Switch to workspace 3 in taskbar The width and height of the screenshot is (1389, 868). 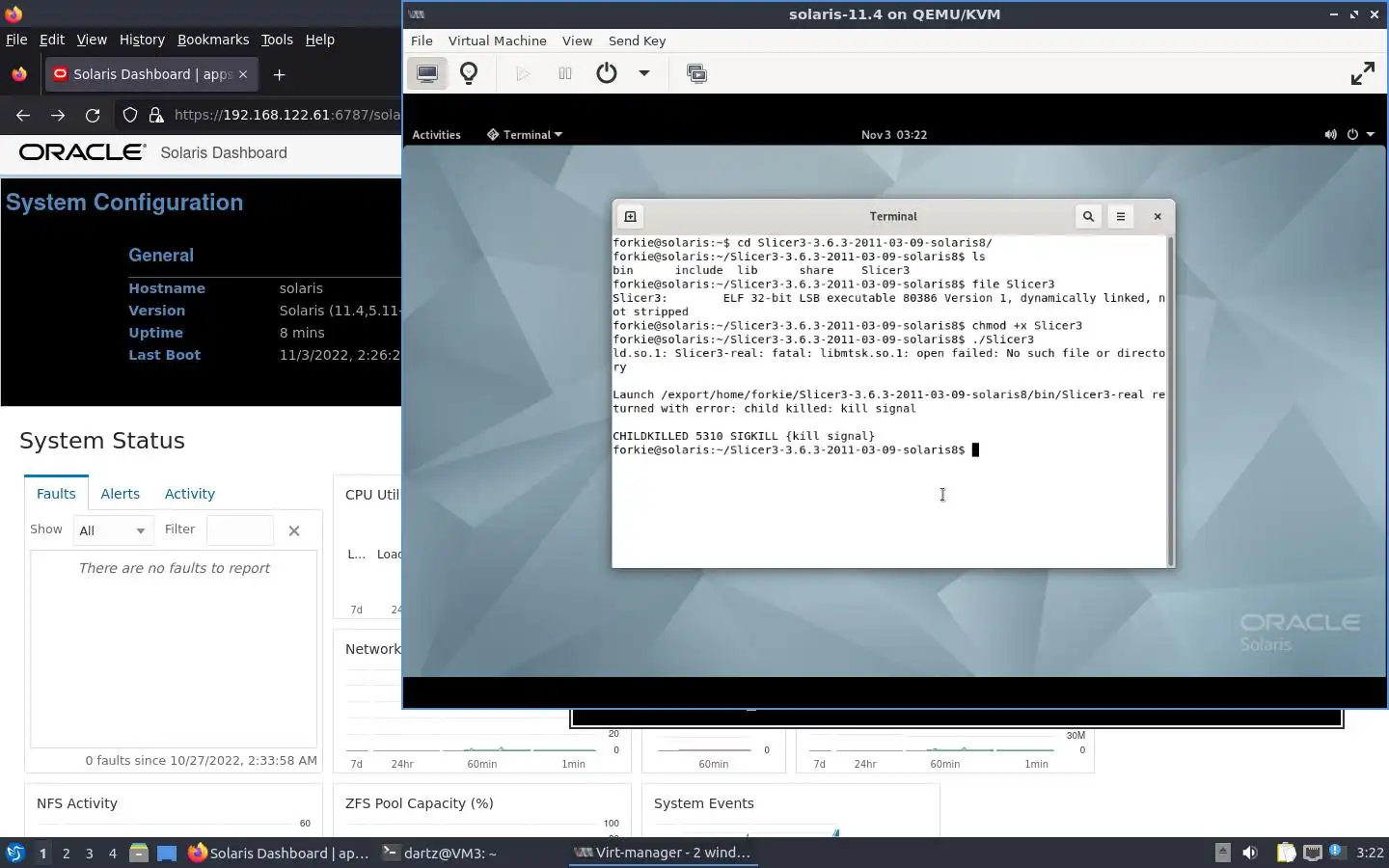90,853
